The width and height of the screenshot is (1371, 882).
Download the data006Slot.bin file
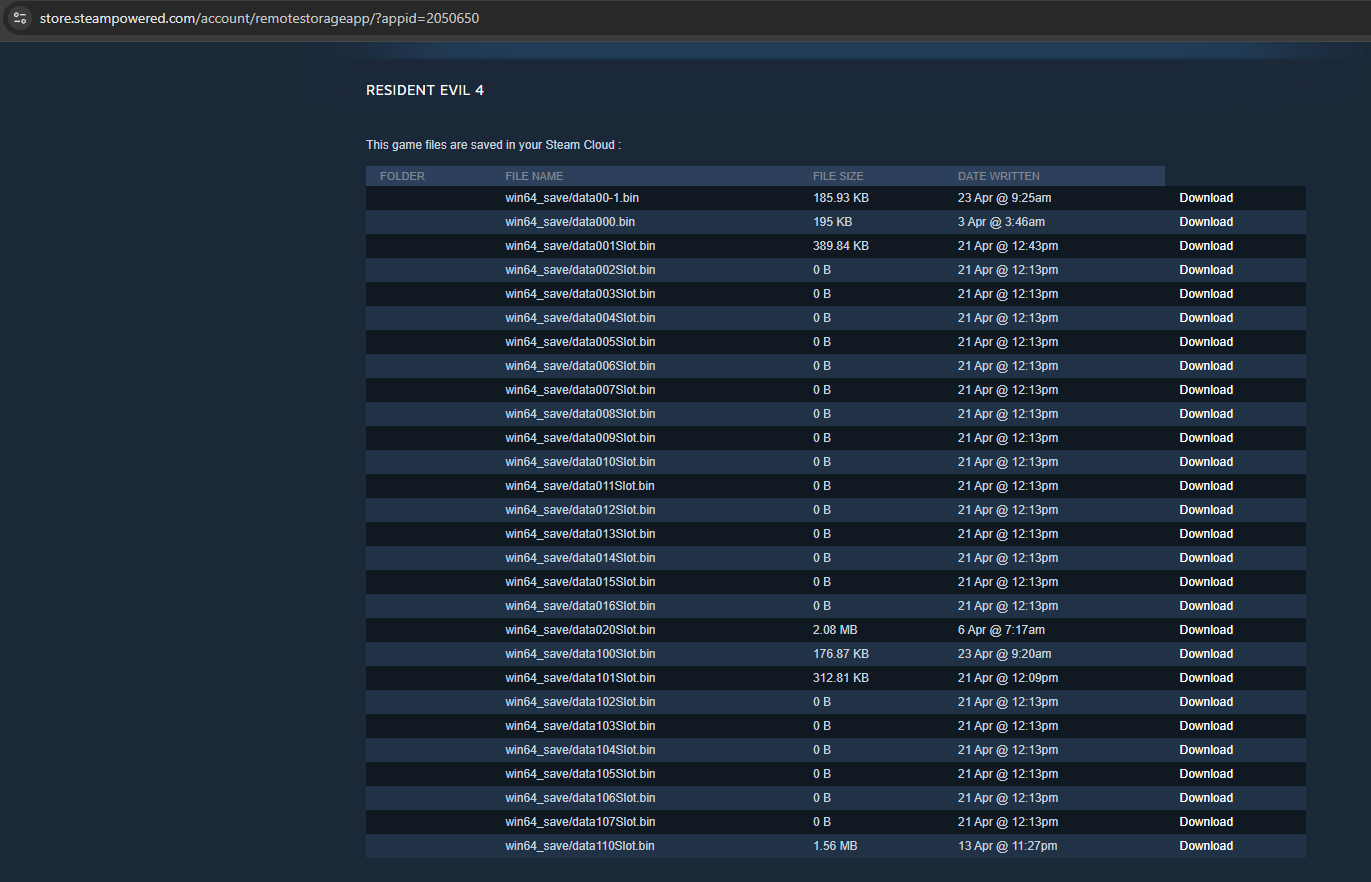[x=1206, y=366]
